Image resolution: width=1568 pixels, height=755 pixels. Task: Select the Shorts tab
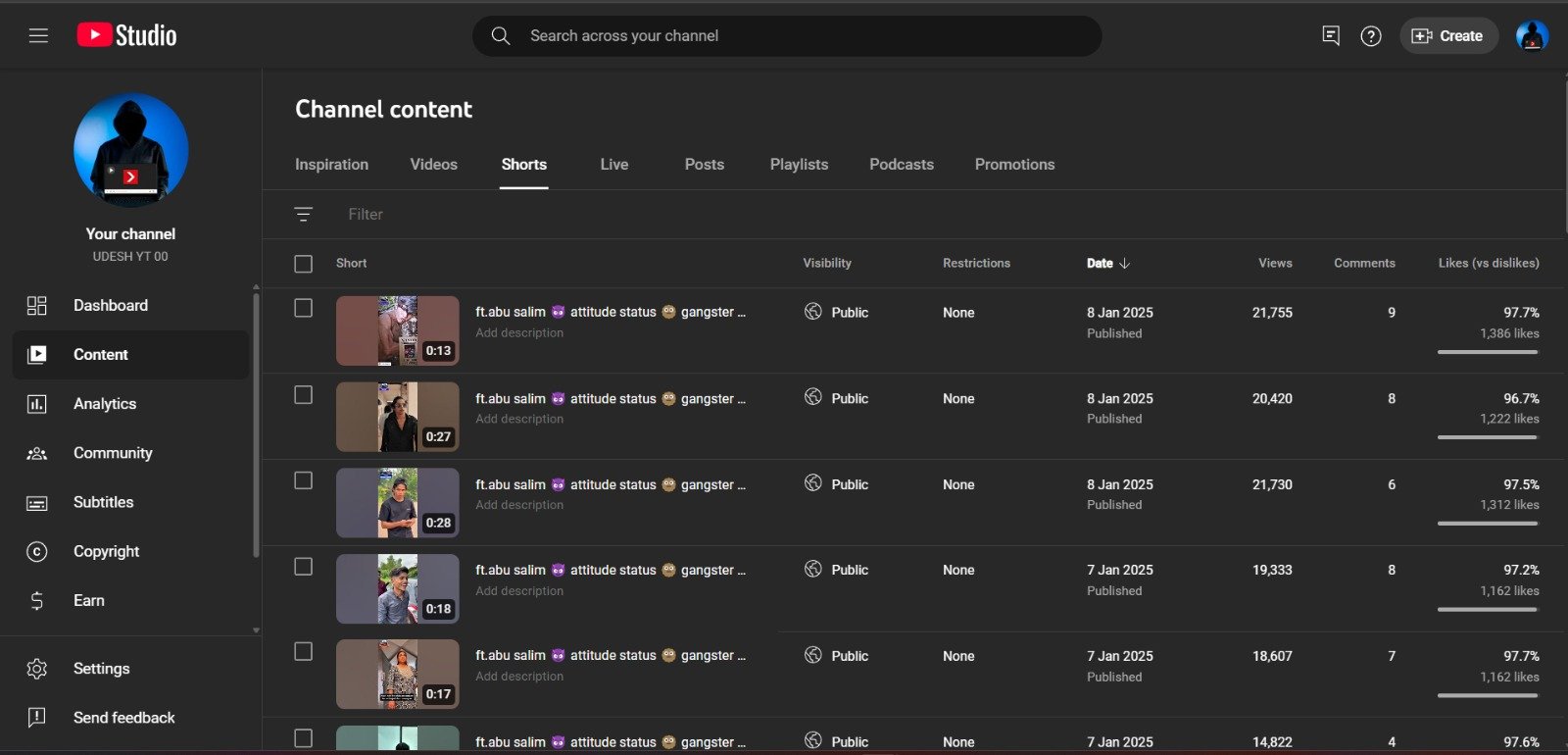(x=524, y=165)
